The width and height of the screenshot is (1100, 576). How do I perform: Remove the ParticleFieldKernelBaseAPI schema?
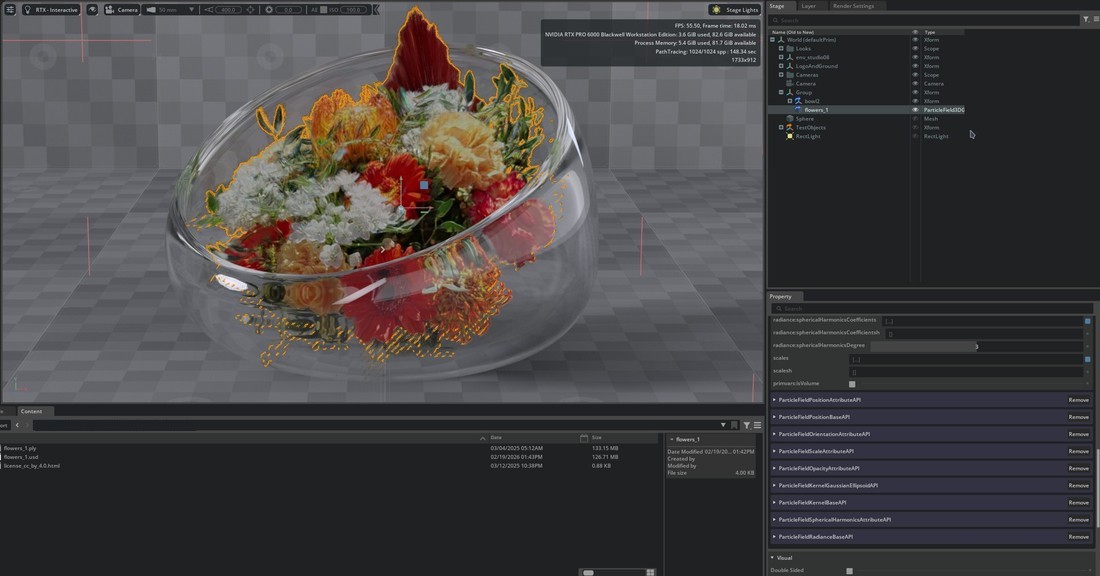(1078, 502)
